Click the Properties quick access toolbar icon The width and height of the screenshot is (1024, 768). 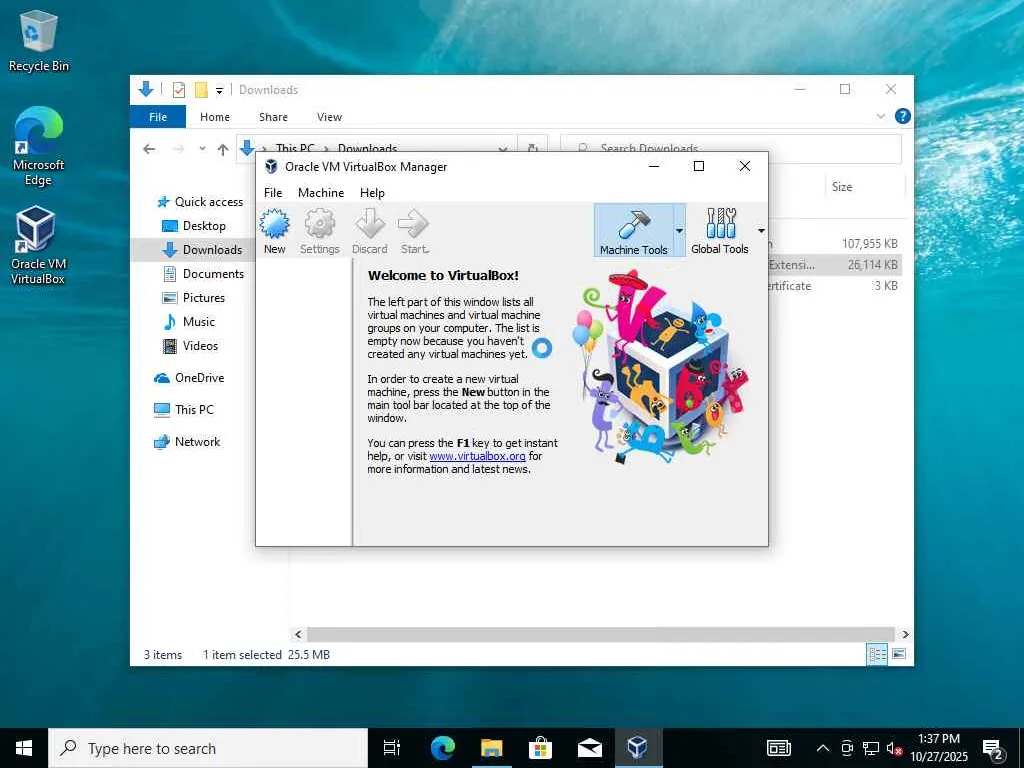179,90
